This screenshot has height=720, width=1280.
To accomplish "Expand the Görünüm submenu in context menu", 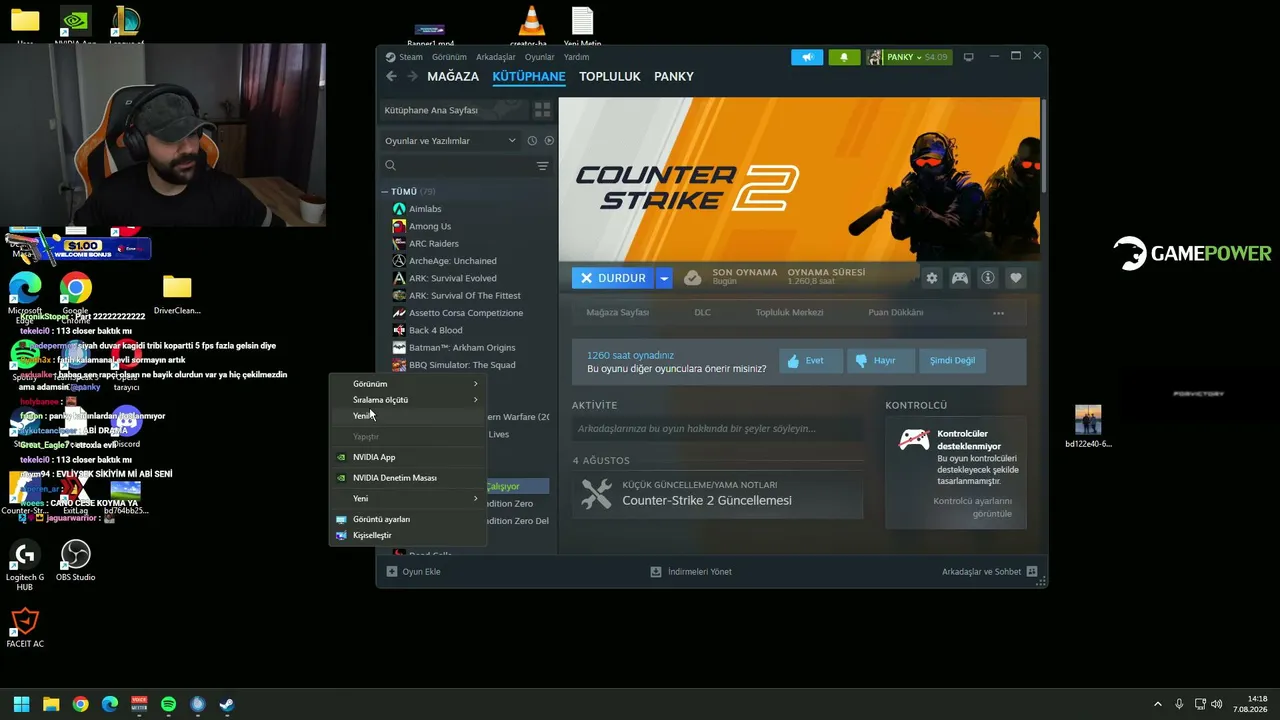I will [408, 384].
